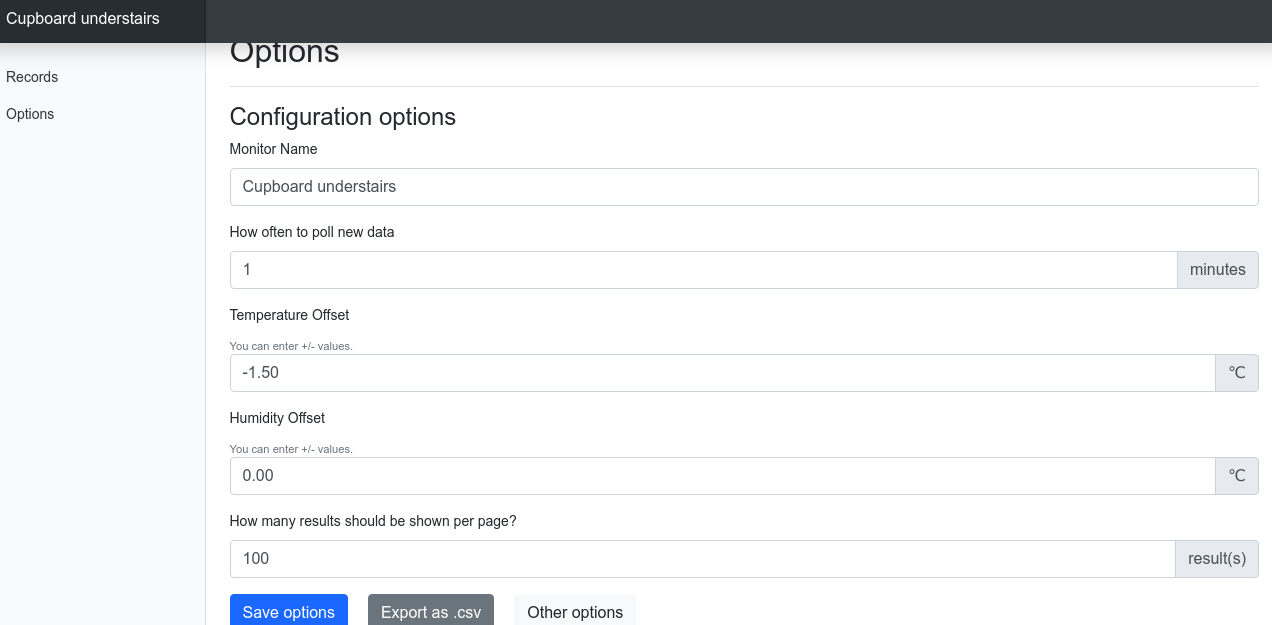The image size is (1272, 625).
Task: Click the Temperature Offset label
Action: 289,315
